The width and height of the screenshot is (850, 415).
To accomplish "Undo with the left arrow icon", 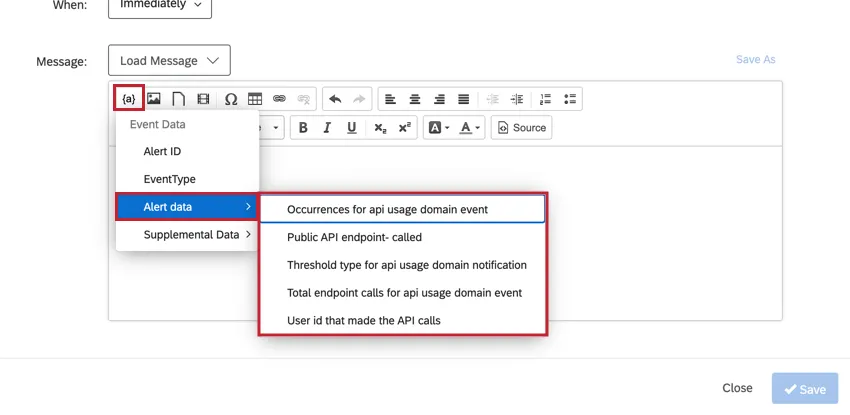I will [x=335, y=99].
